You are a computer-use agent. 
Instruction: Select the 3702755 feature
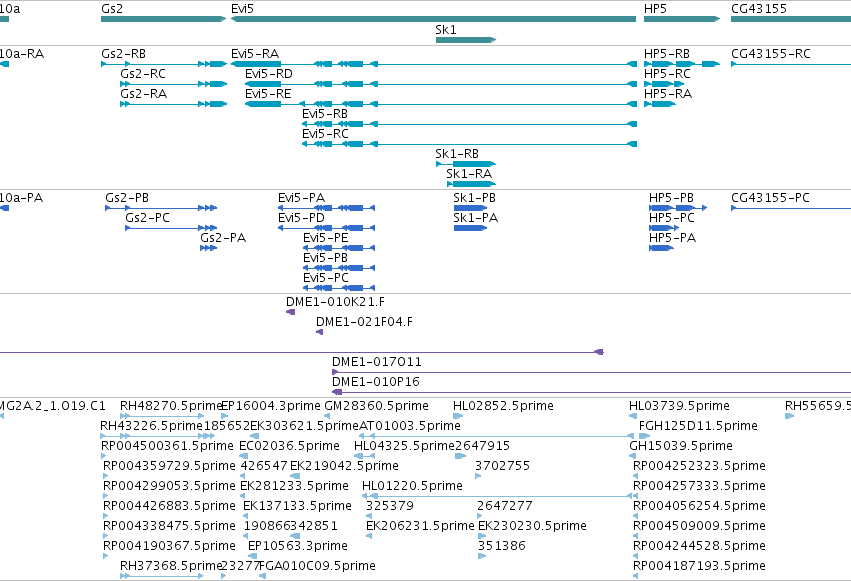[x=478, y=476]
